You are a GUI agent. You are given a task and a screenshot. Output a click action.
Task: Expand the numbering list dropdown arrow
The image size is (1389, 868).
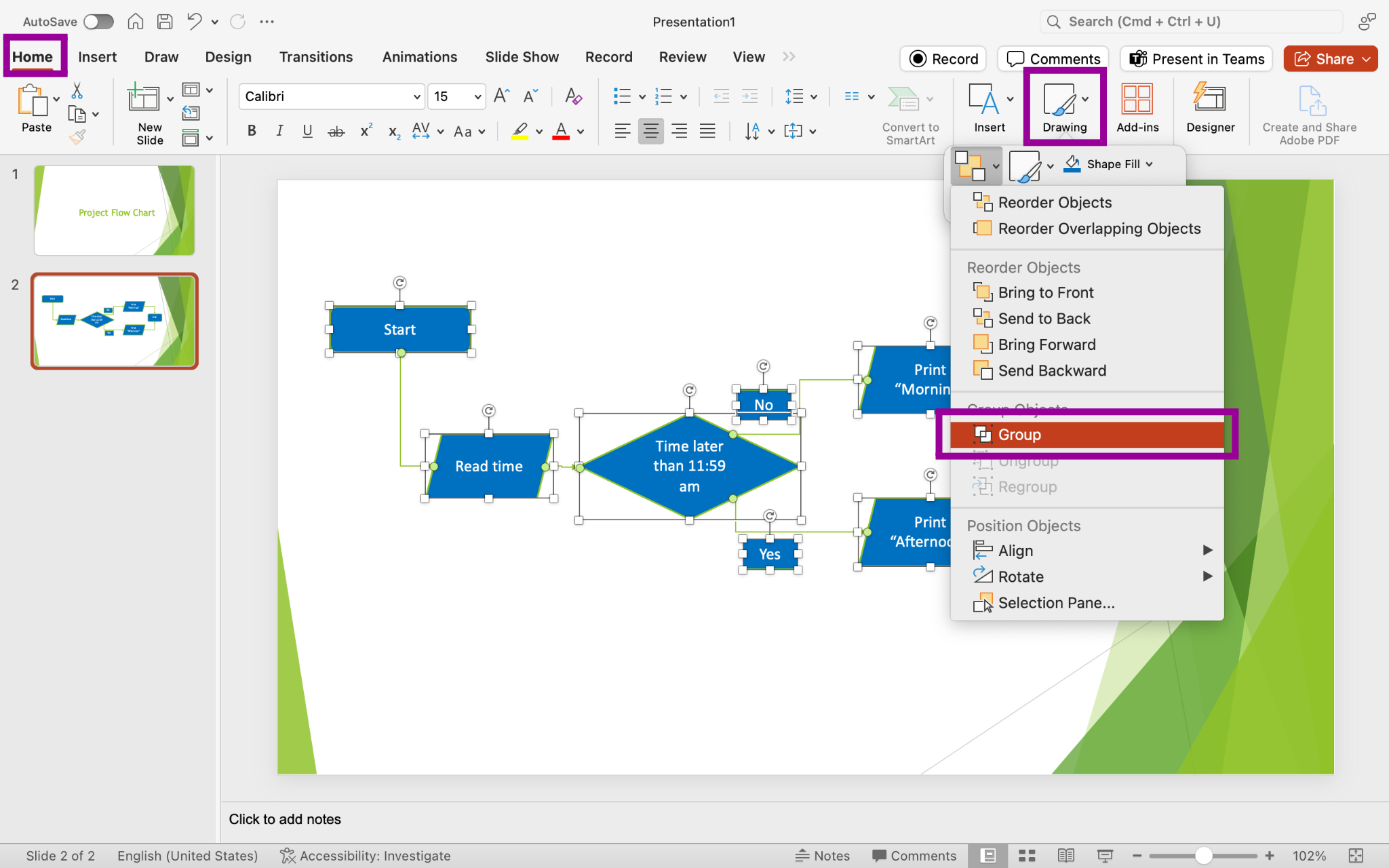pos(684,97)
